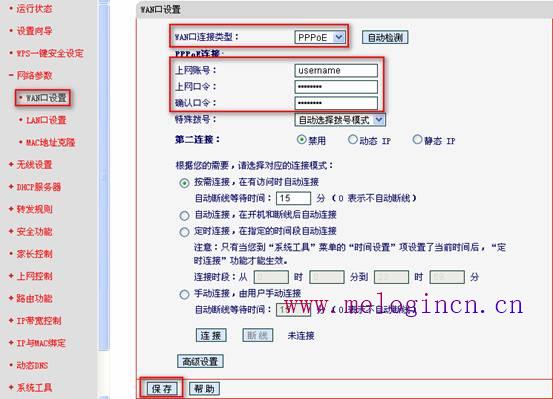The image size is (553, 399).
Task: Open LAN口设置 in the sidebar
Action: 46,120
